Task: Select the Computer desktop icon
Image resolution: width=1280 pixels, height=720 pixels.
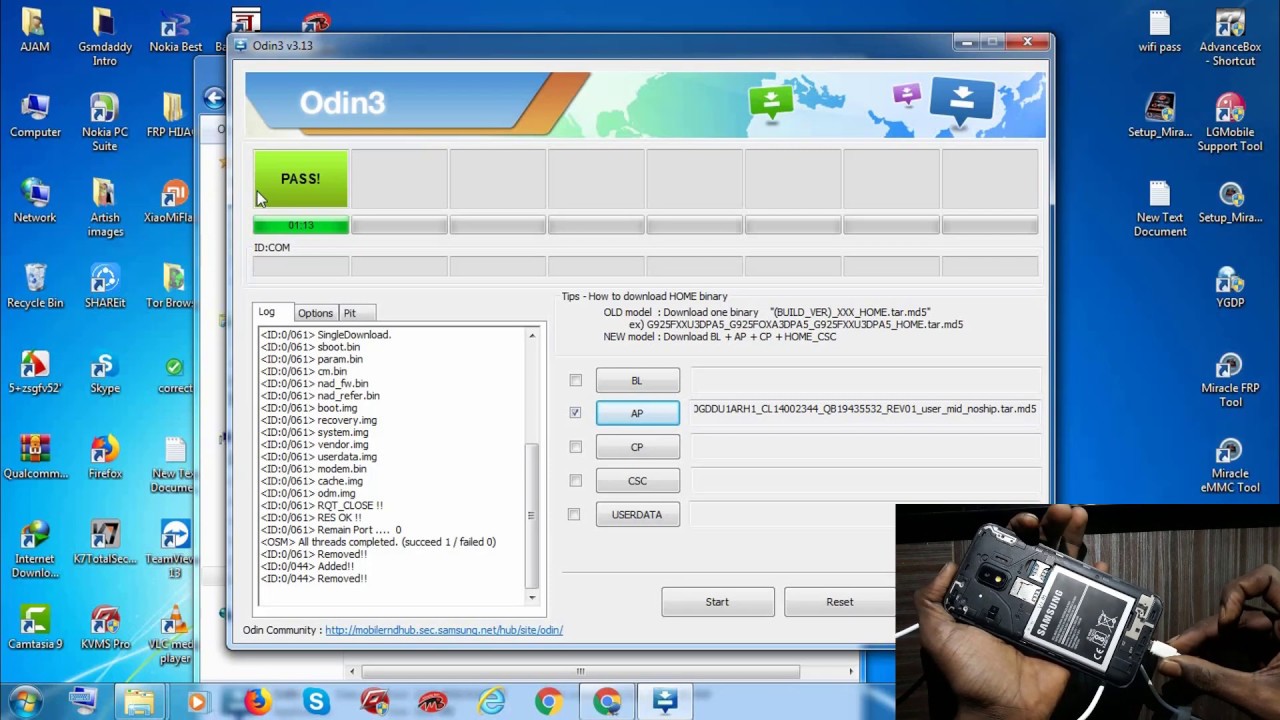Action: pos(35,115)
